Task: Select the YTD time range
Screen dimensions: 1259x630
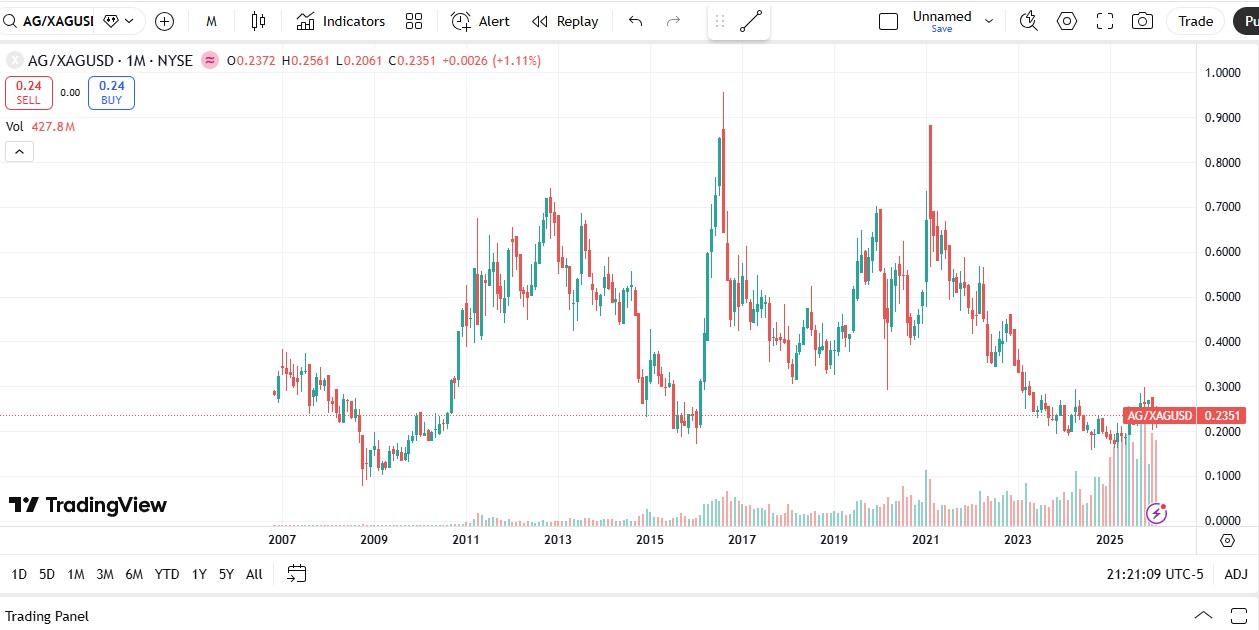Action: point(167,574)
